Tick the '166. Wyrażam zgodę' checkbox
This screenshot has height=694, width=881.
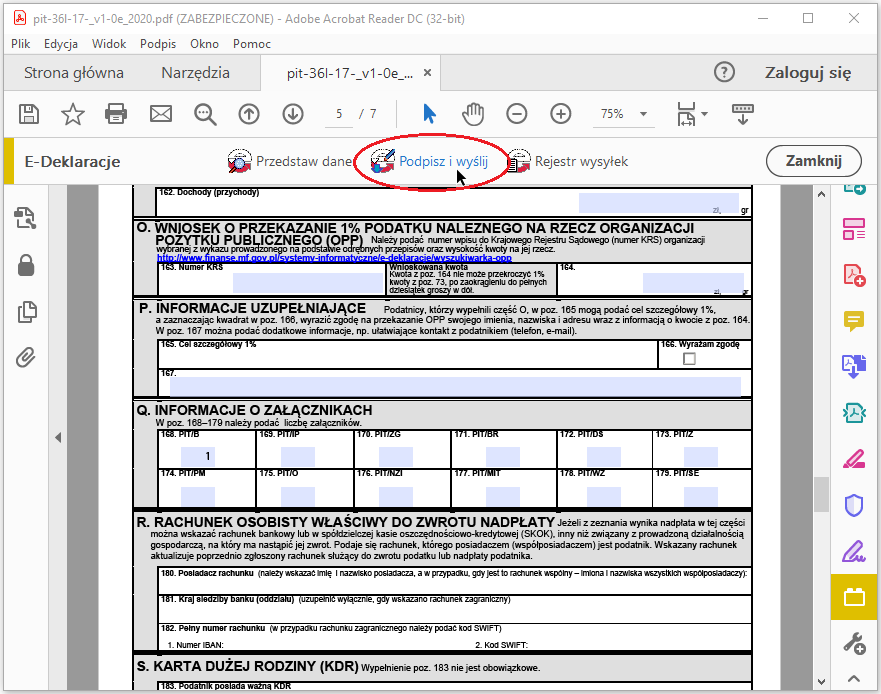coord(689,359)
